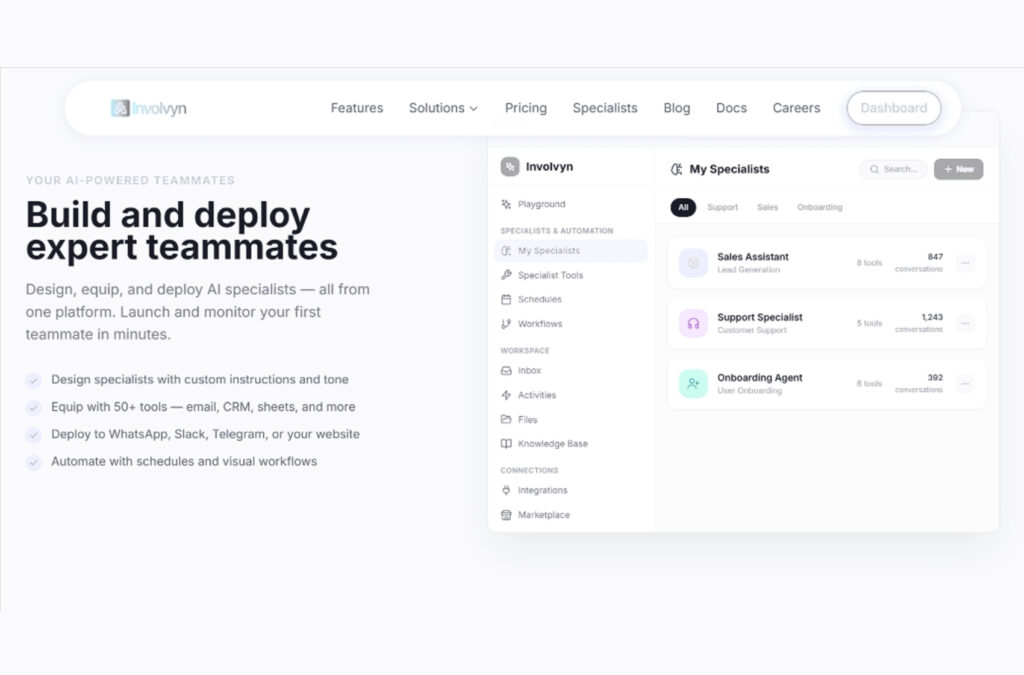Expand the Solutions dropdown menu
The width and height of the screenshot is (1024, 675).
[443, 108]
